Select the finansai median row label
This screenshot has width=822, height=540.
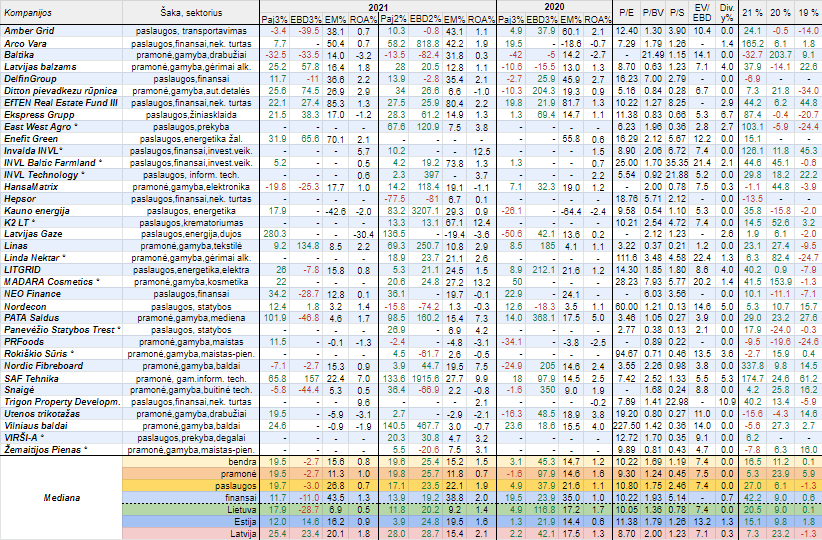coord(191,498)
